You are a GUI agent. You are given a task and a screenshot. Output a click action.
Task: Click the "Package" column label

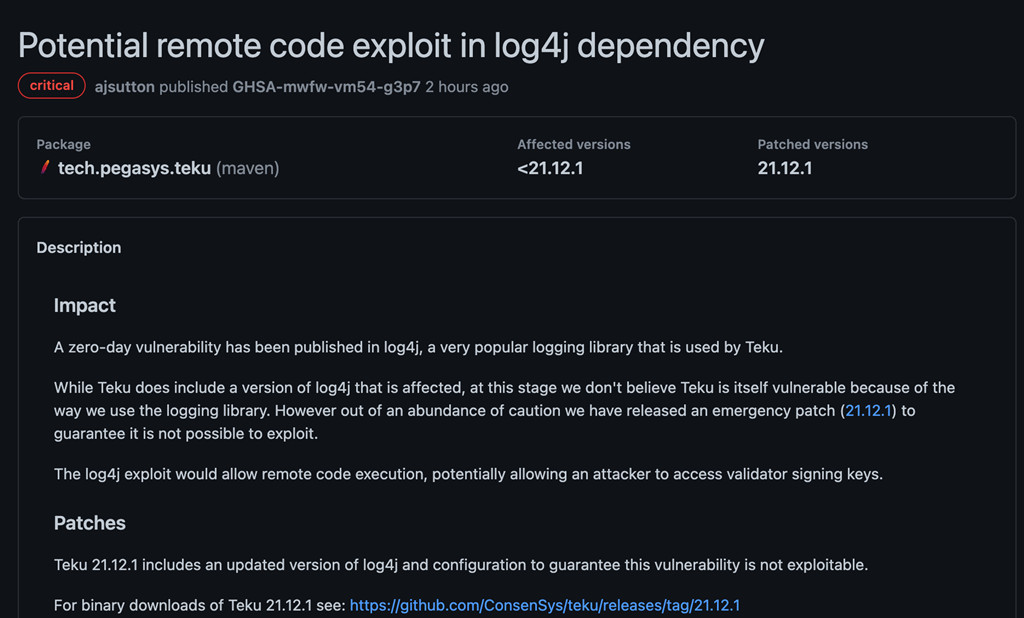tap(63, 144)
